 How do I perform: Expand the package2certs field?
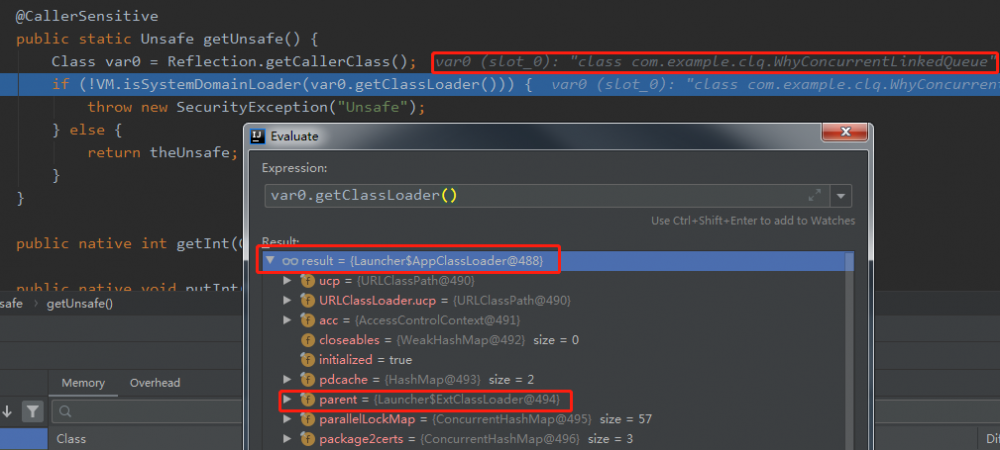(288, 439)
